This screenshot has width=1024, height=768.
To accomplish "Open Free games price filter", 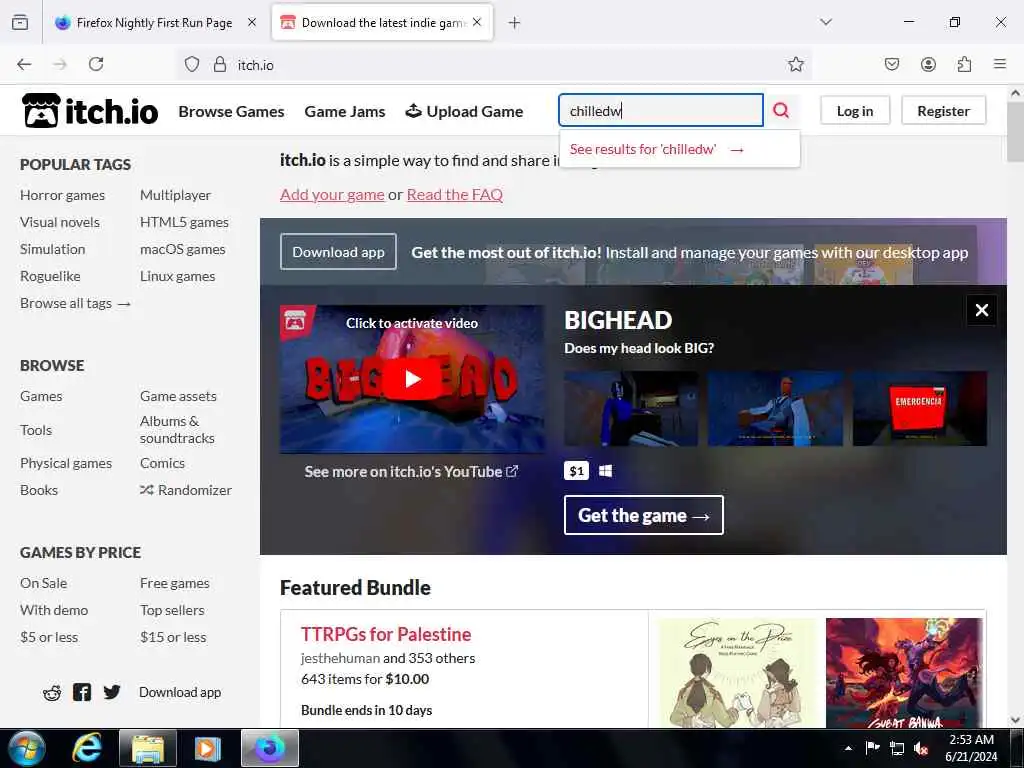I will coord(174,583).
